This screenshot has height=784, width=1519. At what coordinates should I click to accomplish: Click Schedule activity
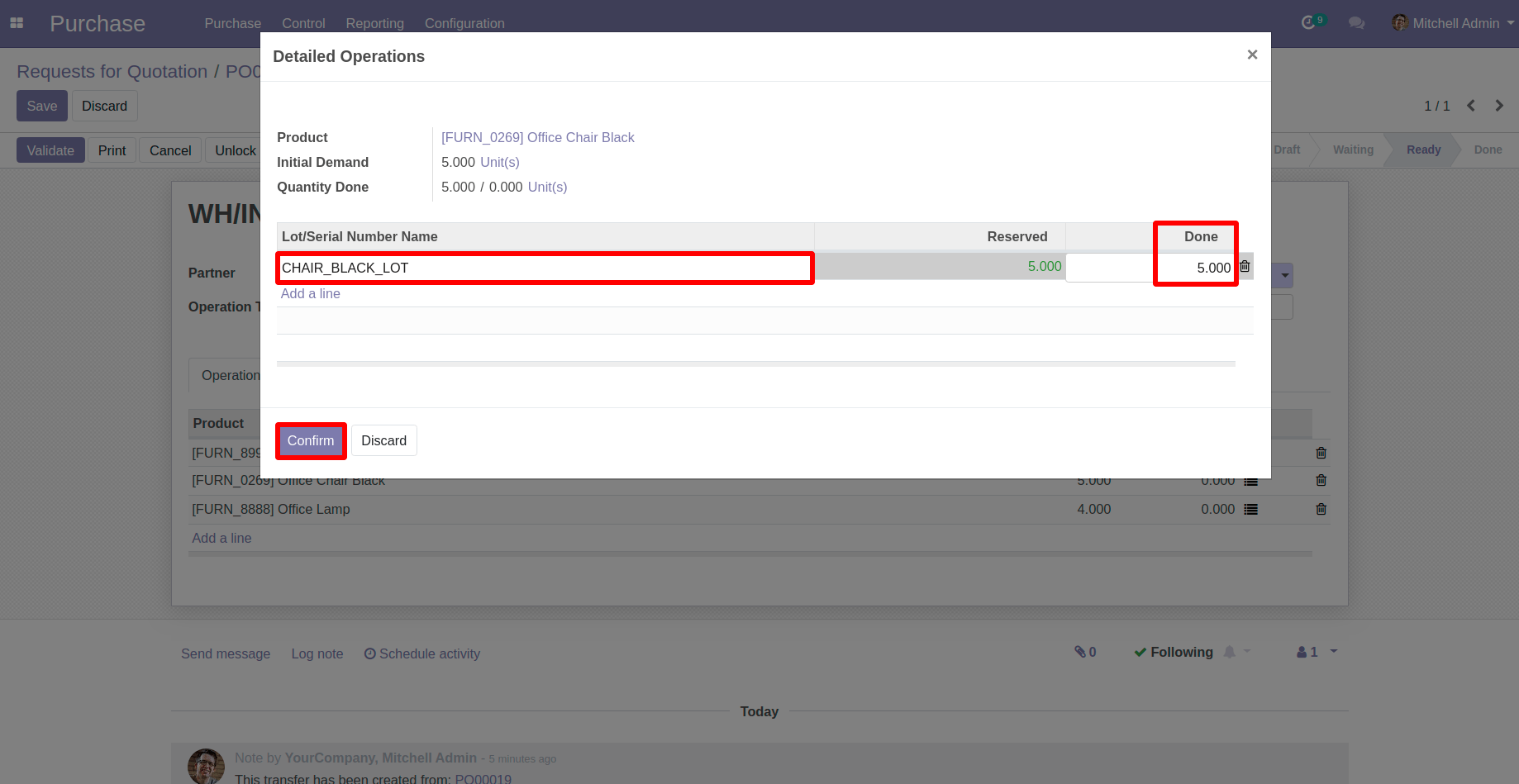(x=421, y=653)
